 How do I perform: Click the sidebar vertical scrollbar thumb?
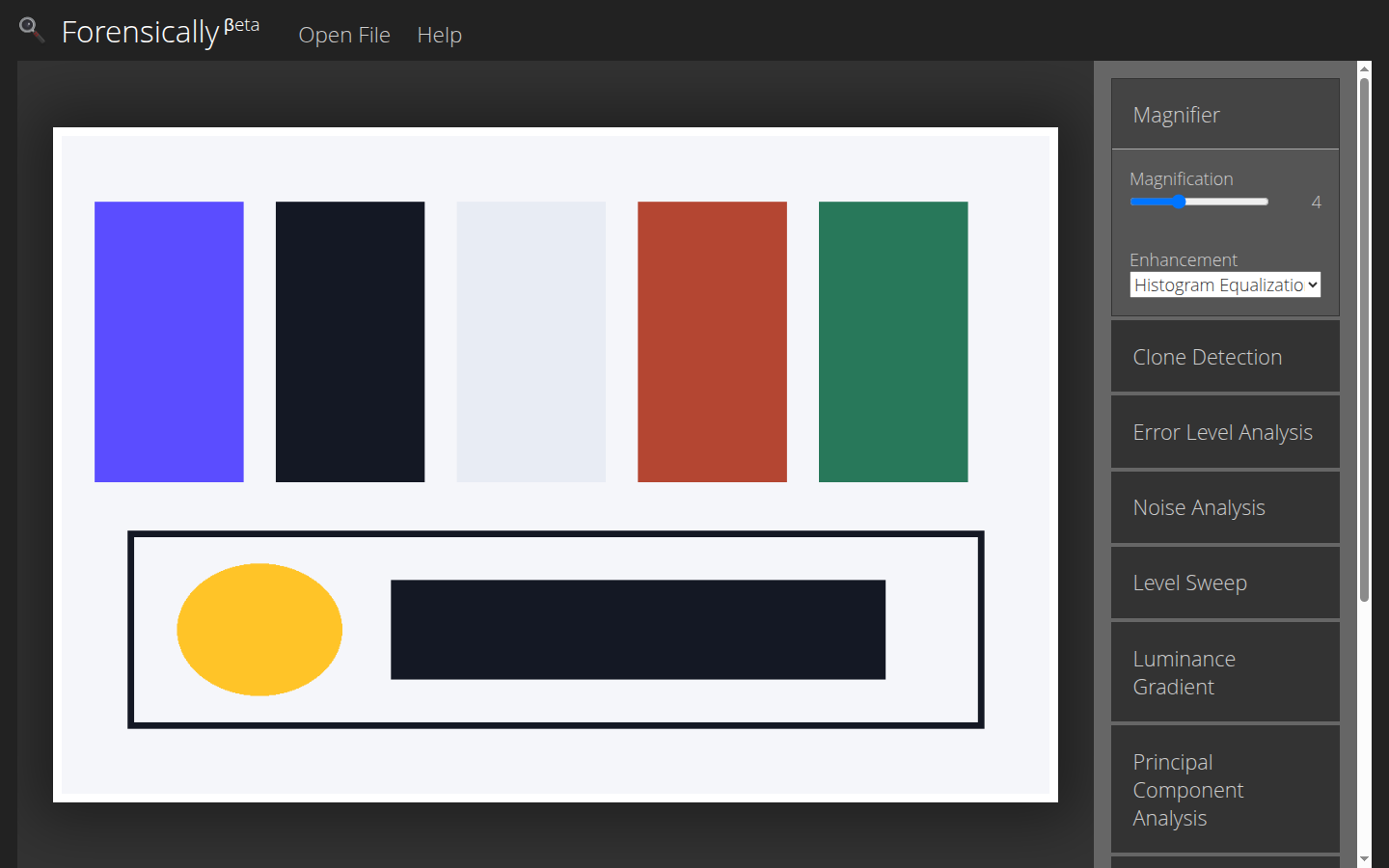tap(1364, 339)
